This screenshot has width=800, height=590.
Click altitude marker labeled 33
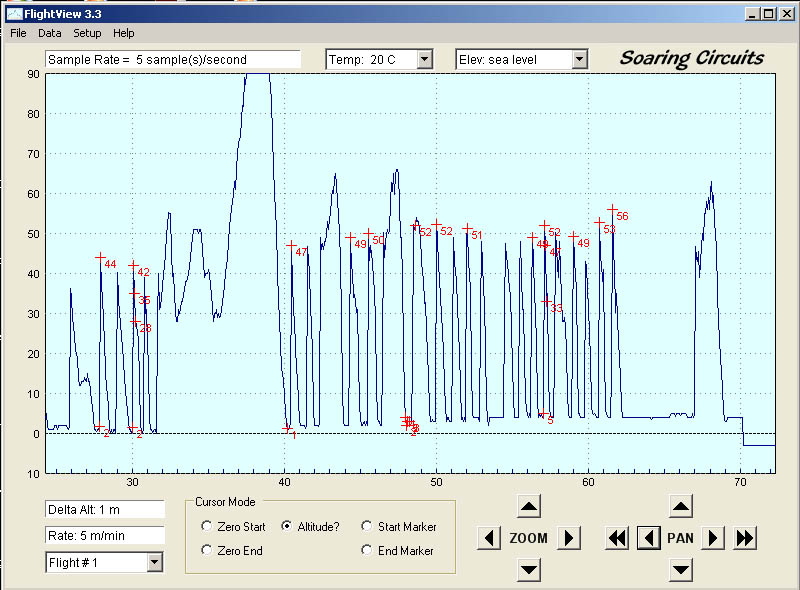(546, 301)
